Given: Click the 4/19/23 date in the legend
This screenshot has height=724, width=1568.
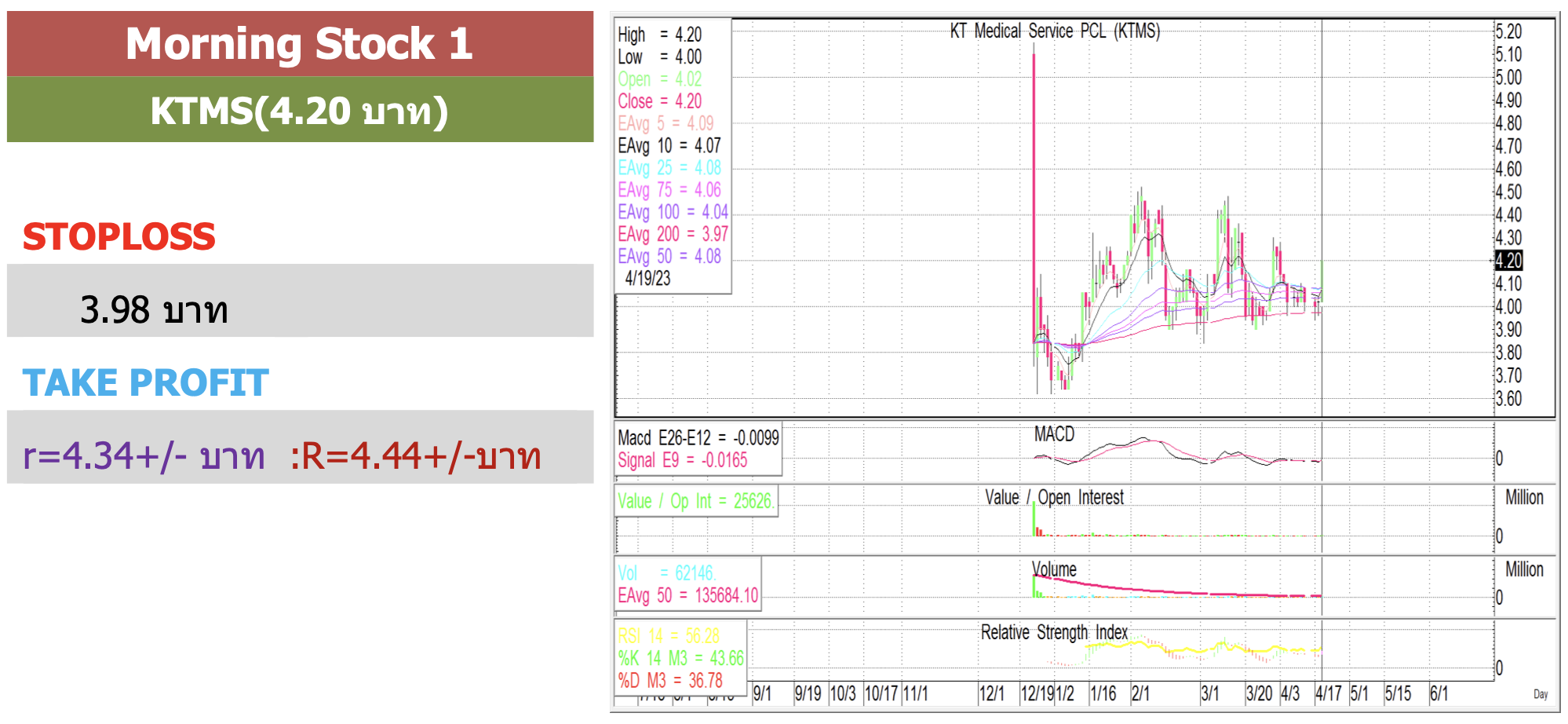Looking at the screenshot, I should pyautogui.click(x=647, y=278).
